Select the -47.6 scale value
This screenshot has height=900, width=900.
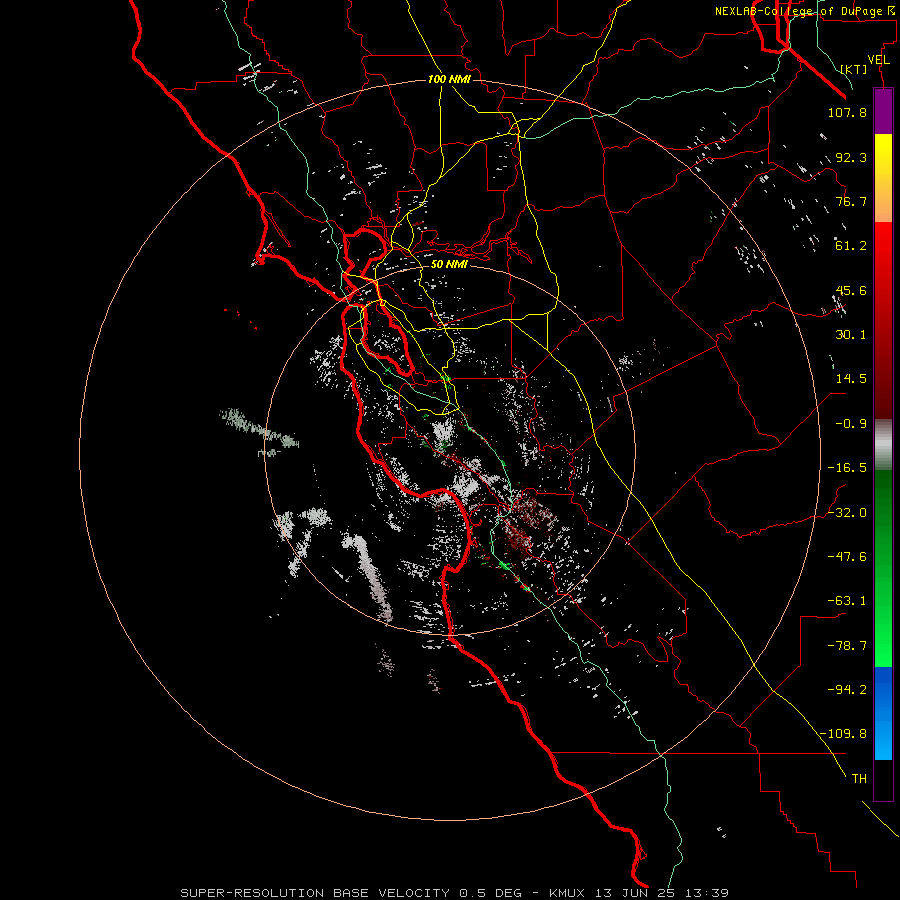click(x=847, y=557)
